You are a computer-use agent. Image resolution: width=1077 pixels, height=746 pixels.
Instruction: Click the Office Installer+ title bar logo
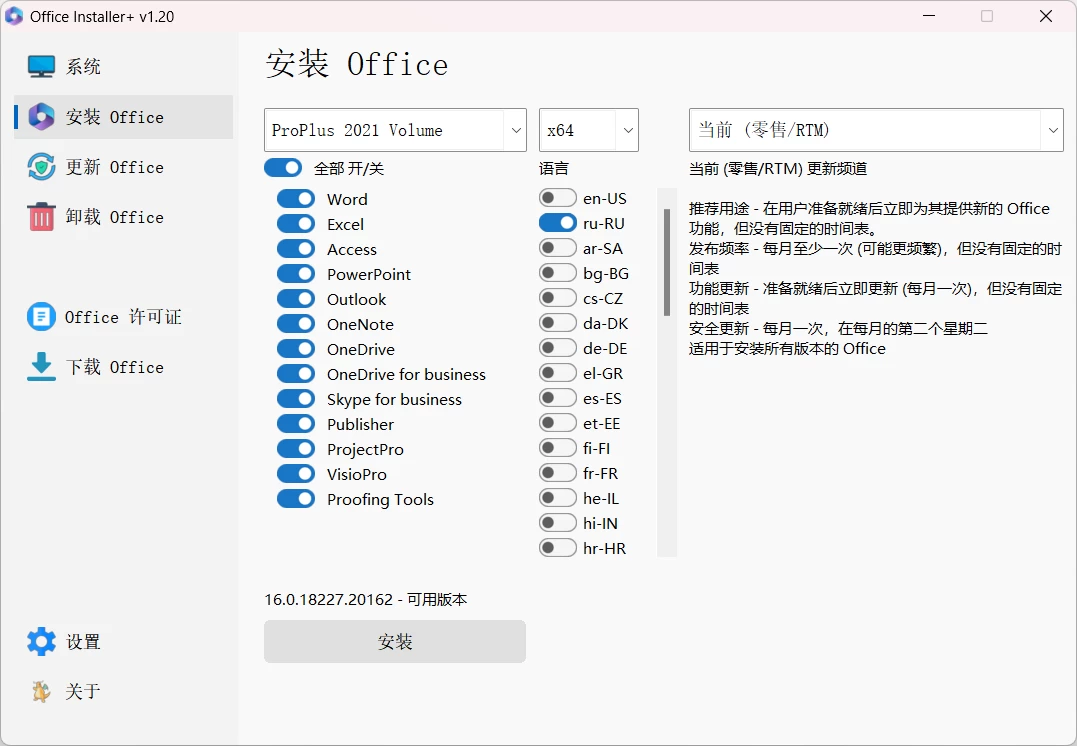[x=14, y=16]
